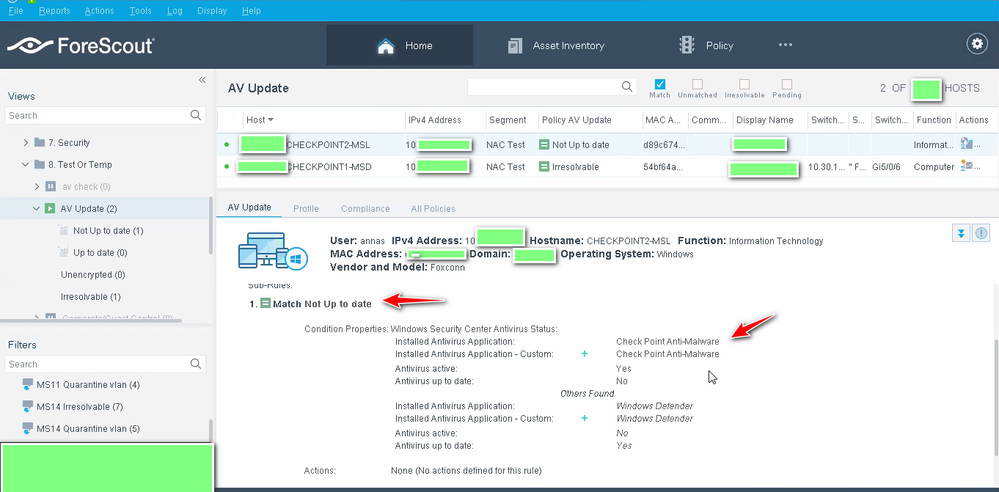Collapse the 8. Test Or Temp folder
The image size is (999, 492).
pyautogui.click(x=25, y=164)
